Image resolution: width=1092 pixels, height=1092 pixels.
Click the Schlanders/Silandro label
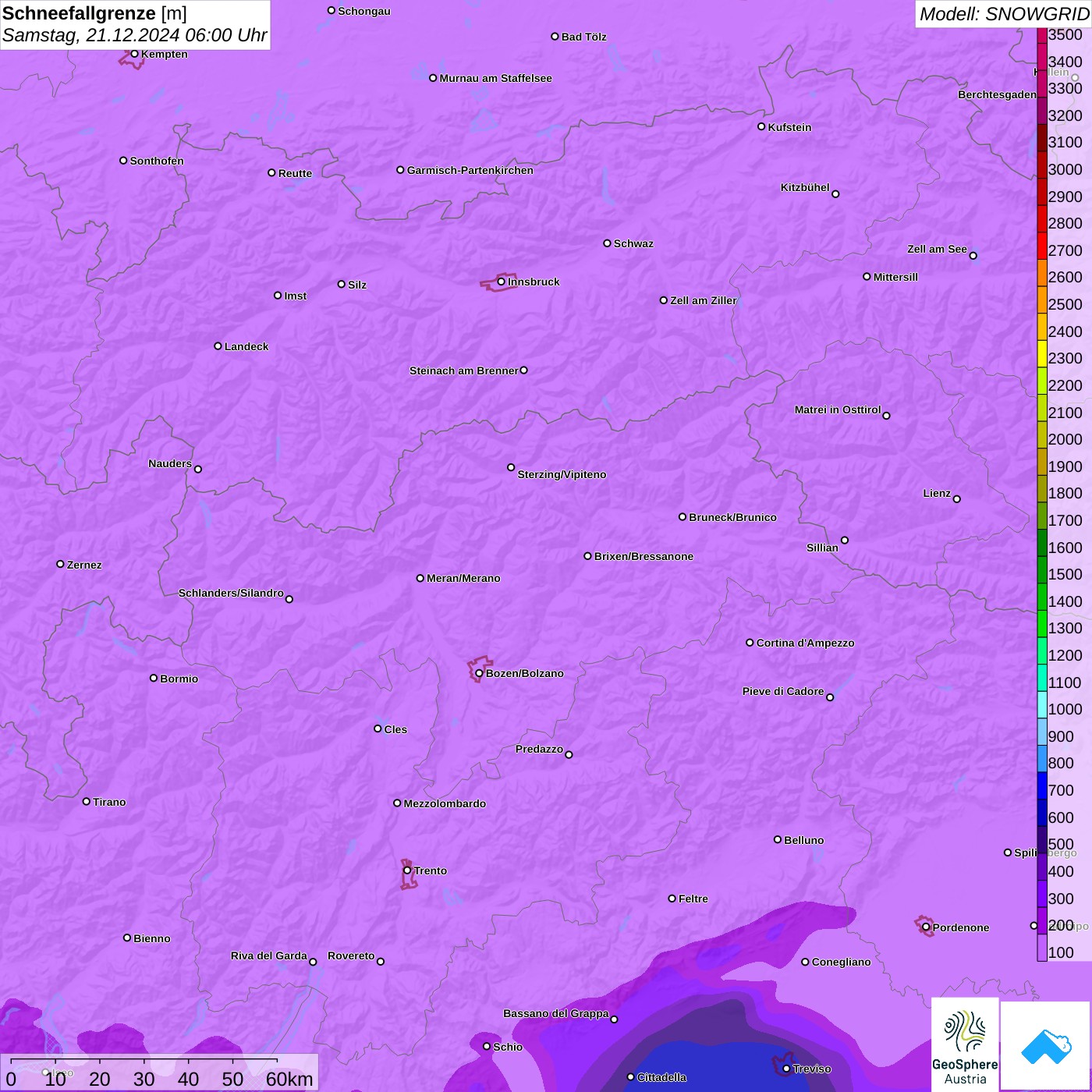click(x=231, y=593)
